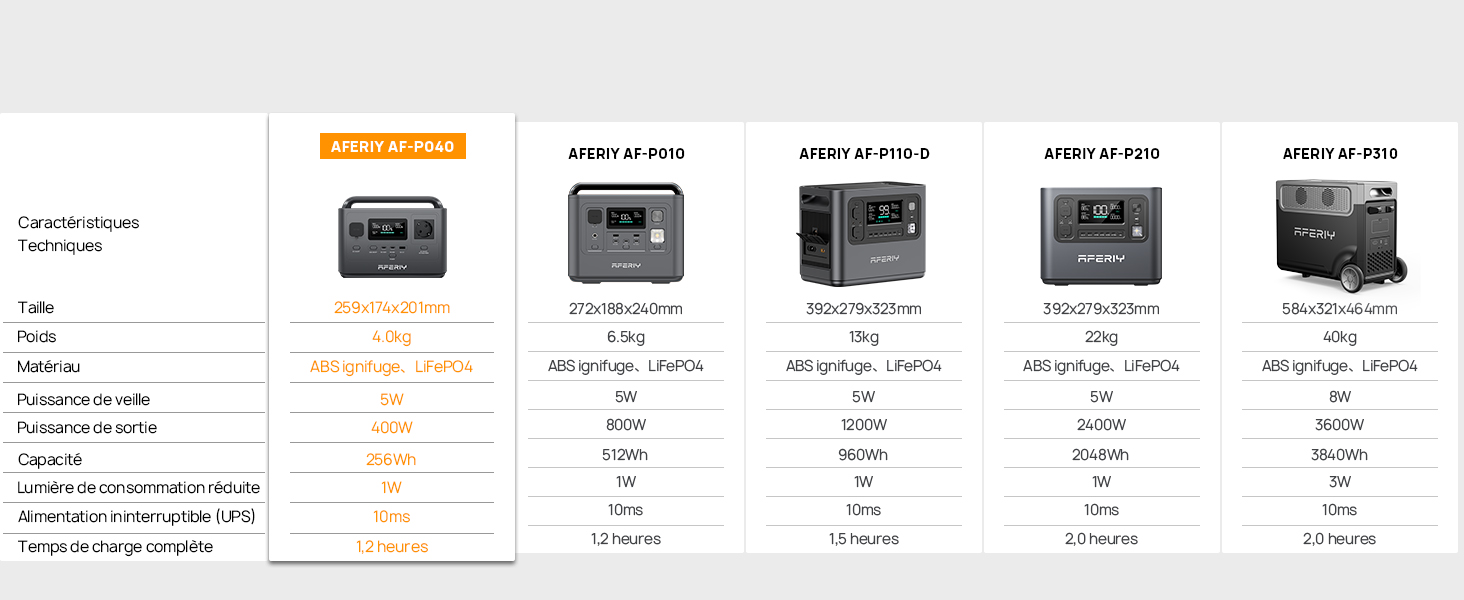Click the 13kg weight value
Image resolution: width=1464 pixels, height=600 pixels.
864,337
